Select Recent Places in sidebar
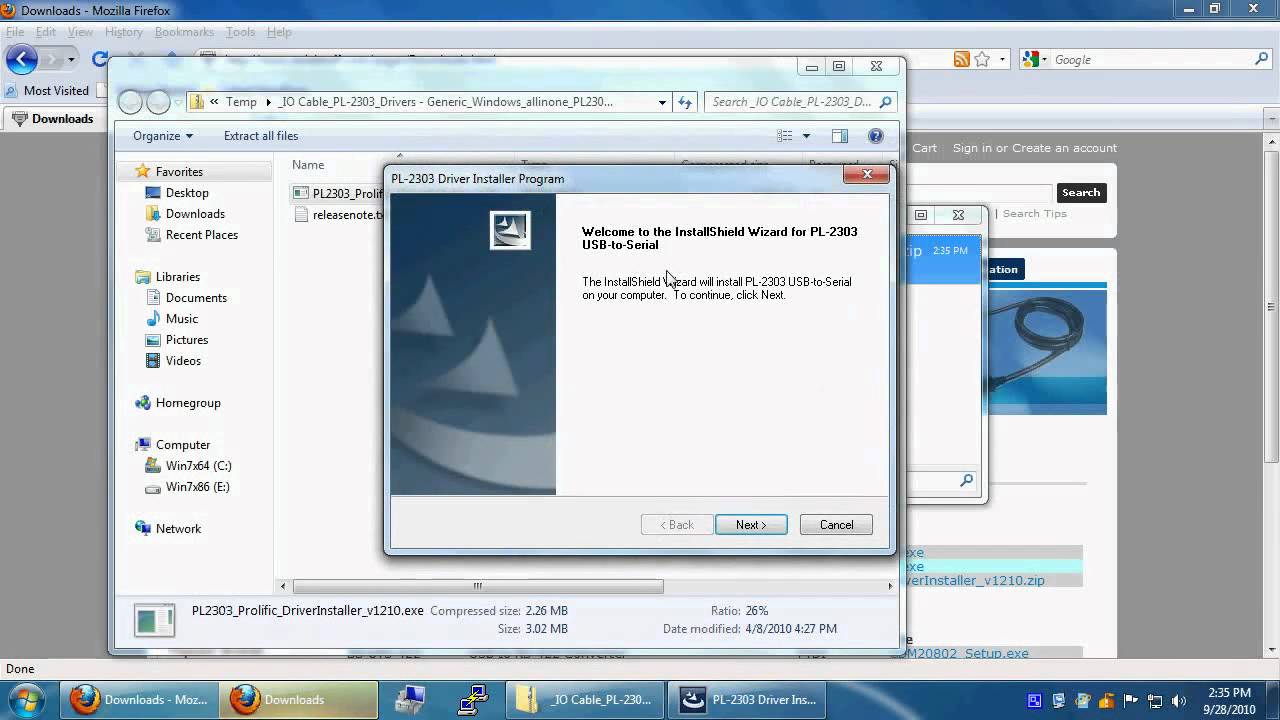1280x720 pixels. [x=201, y=235]
